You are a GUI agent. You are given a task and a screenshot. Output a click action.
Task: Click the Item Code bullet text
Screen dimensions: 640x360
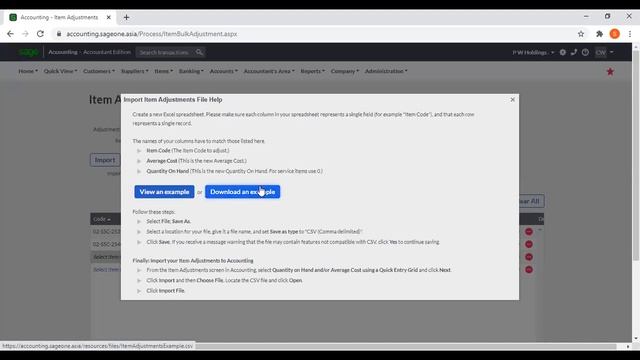tap(188, 151)
